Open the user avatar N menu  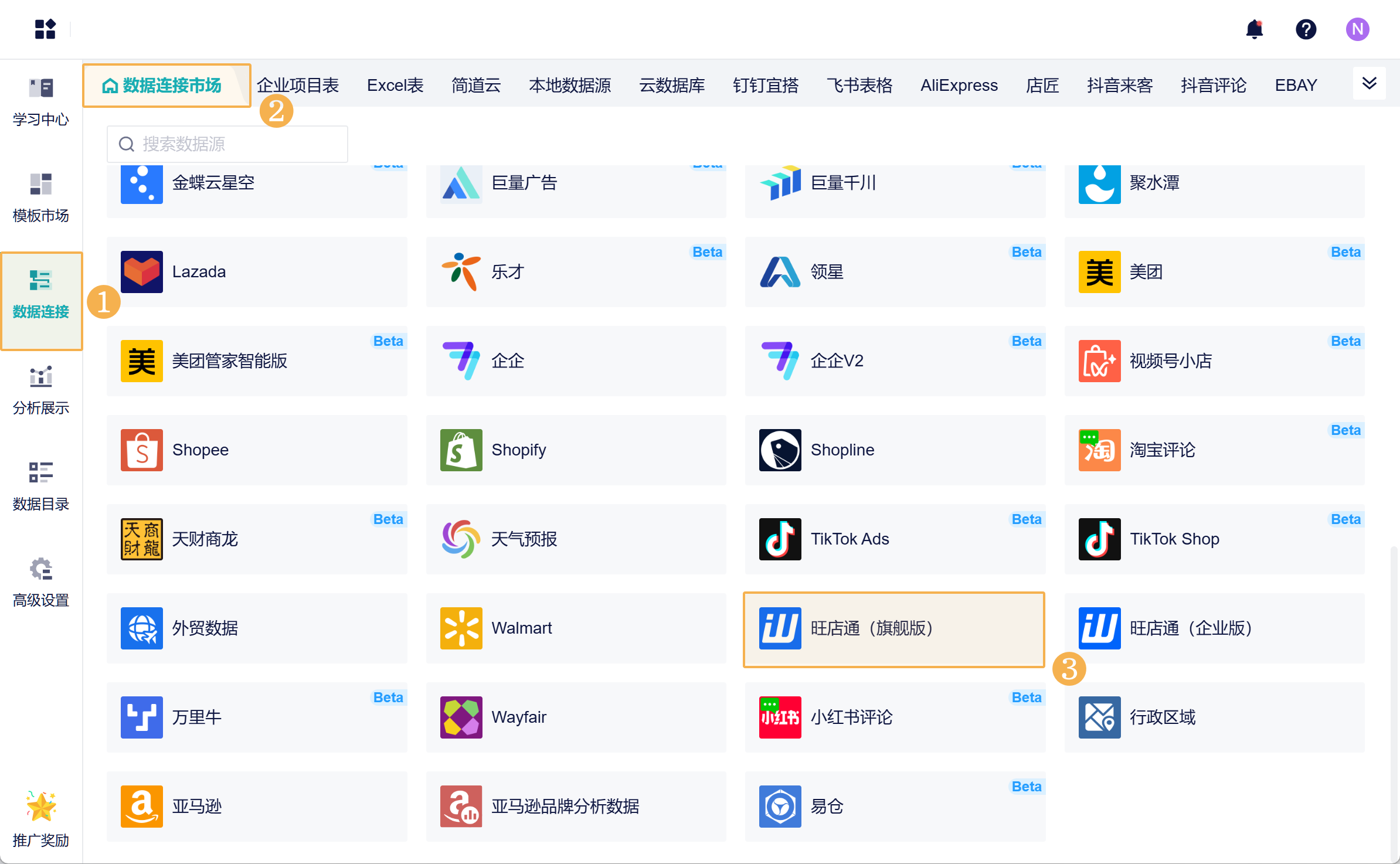(1357, 29)
